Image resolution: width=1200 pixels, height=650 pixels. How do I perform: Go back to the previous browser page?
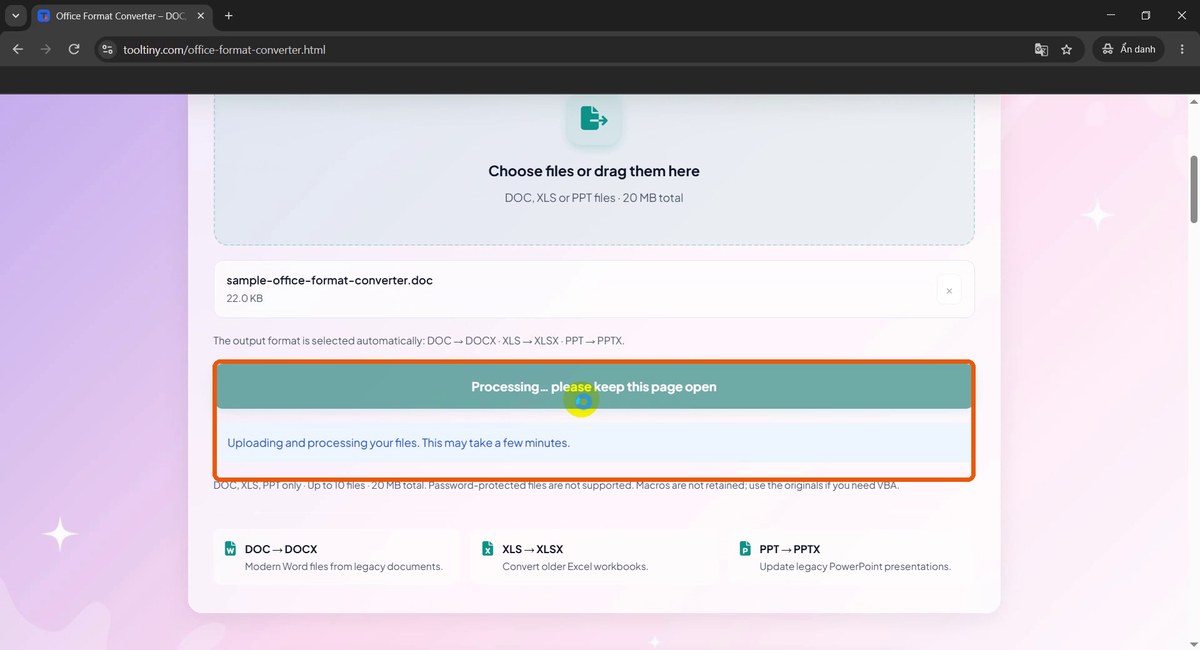[18, 49]
